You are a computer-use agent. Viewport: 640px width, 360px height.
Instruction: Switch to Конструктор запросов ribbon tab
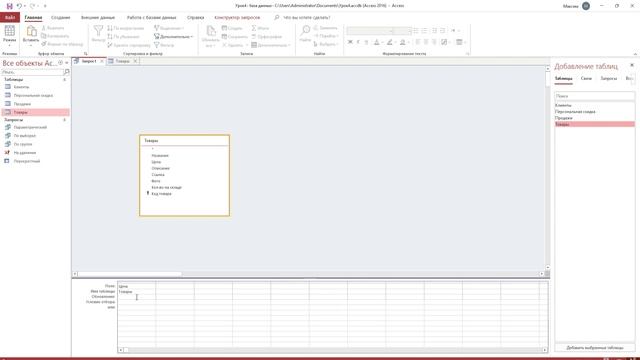237,18
